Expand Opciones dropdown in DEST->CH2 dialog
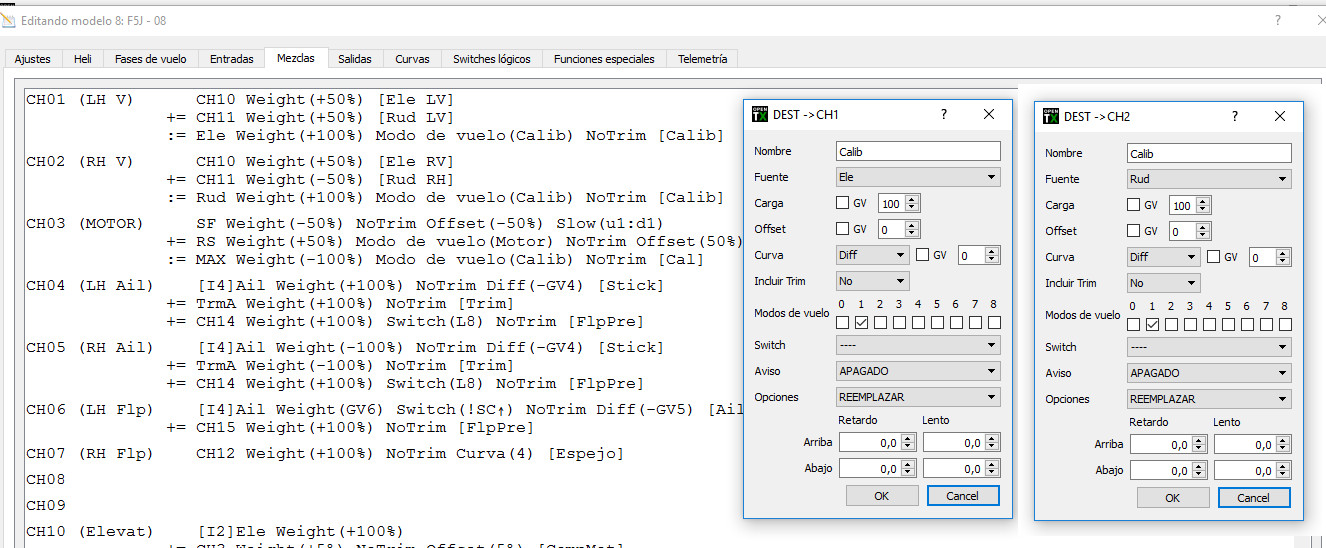The width and height of the screenshot is (1326, 548). [x=1208, y=399]
